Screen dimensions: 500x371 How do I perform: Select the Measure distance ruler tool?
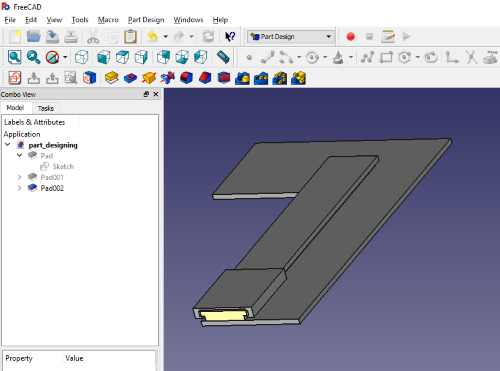click(x=223, y=57)
